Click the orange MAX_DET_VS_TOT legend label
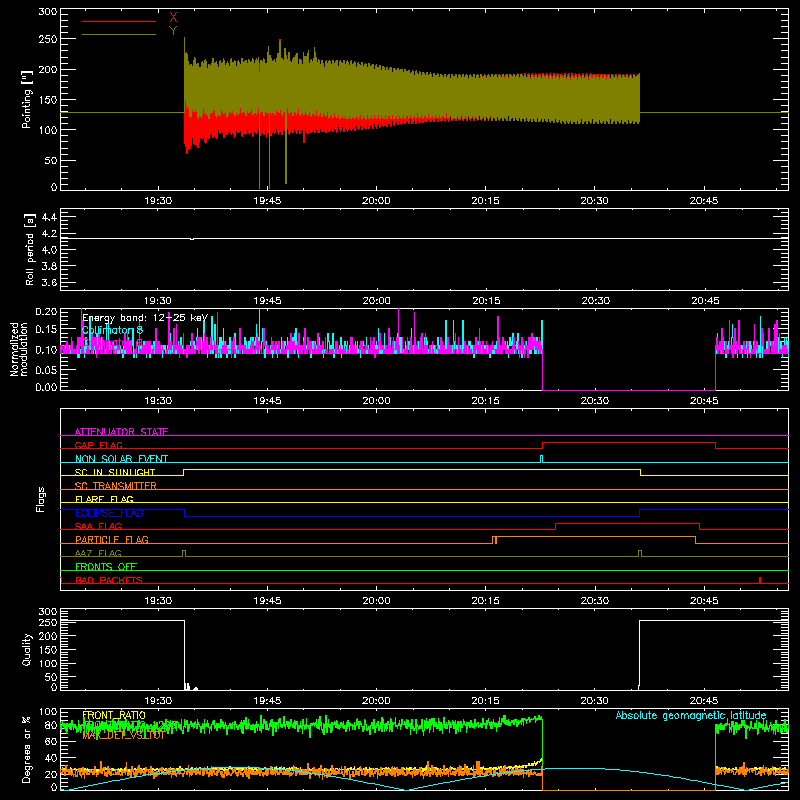This screenshot has height=800, width=800. pos(123,736)
